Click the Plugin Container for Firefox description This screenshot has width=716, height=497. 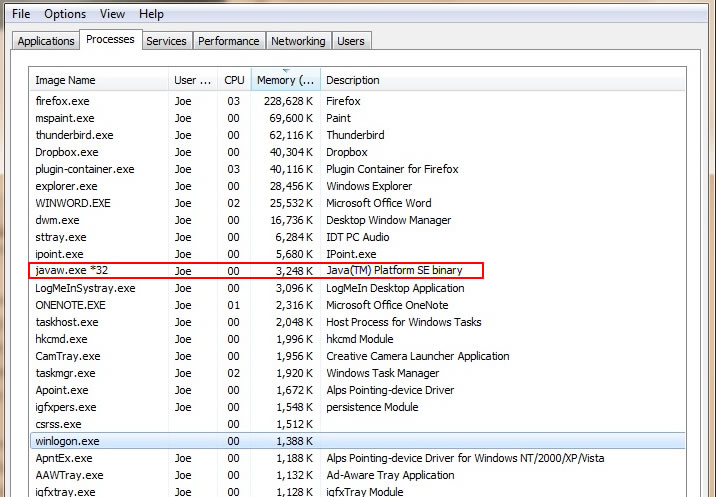(x=392, y=169)
